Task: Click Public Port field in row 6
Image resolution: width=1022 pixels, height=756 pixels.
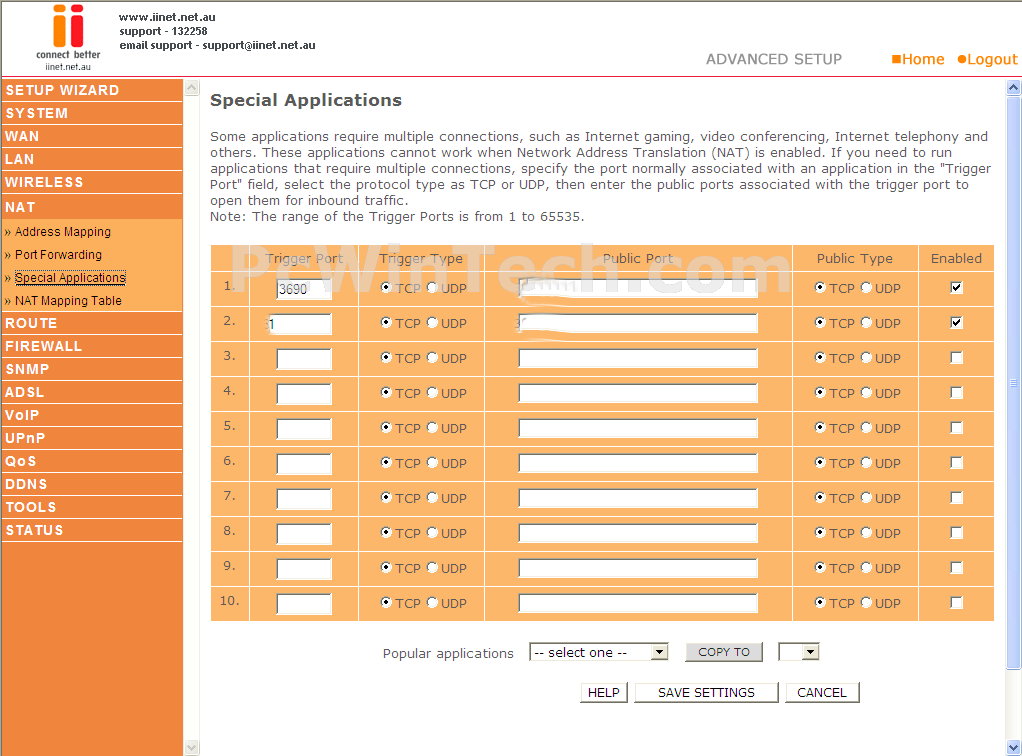Action: [638, 464]
